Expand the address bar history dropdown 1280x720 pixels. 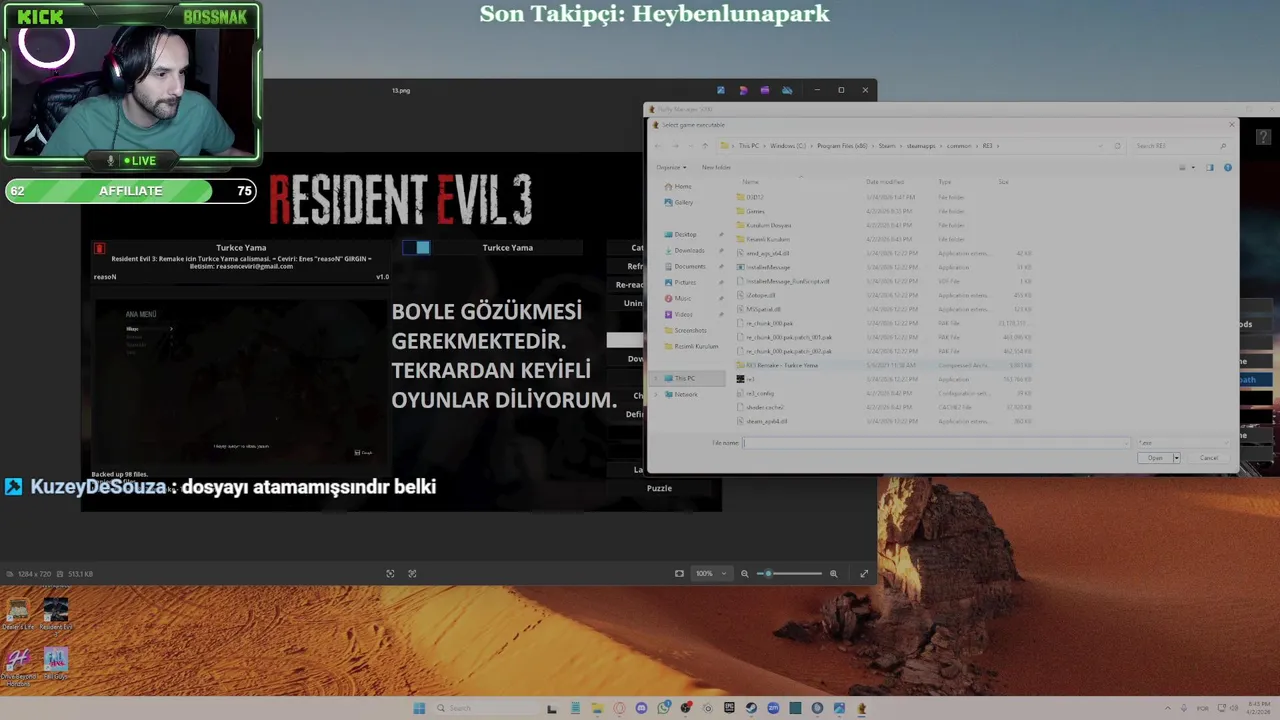coord(1101,146)
